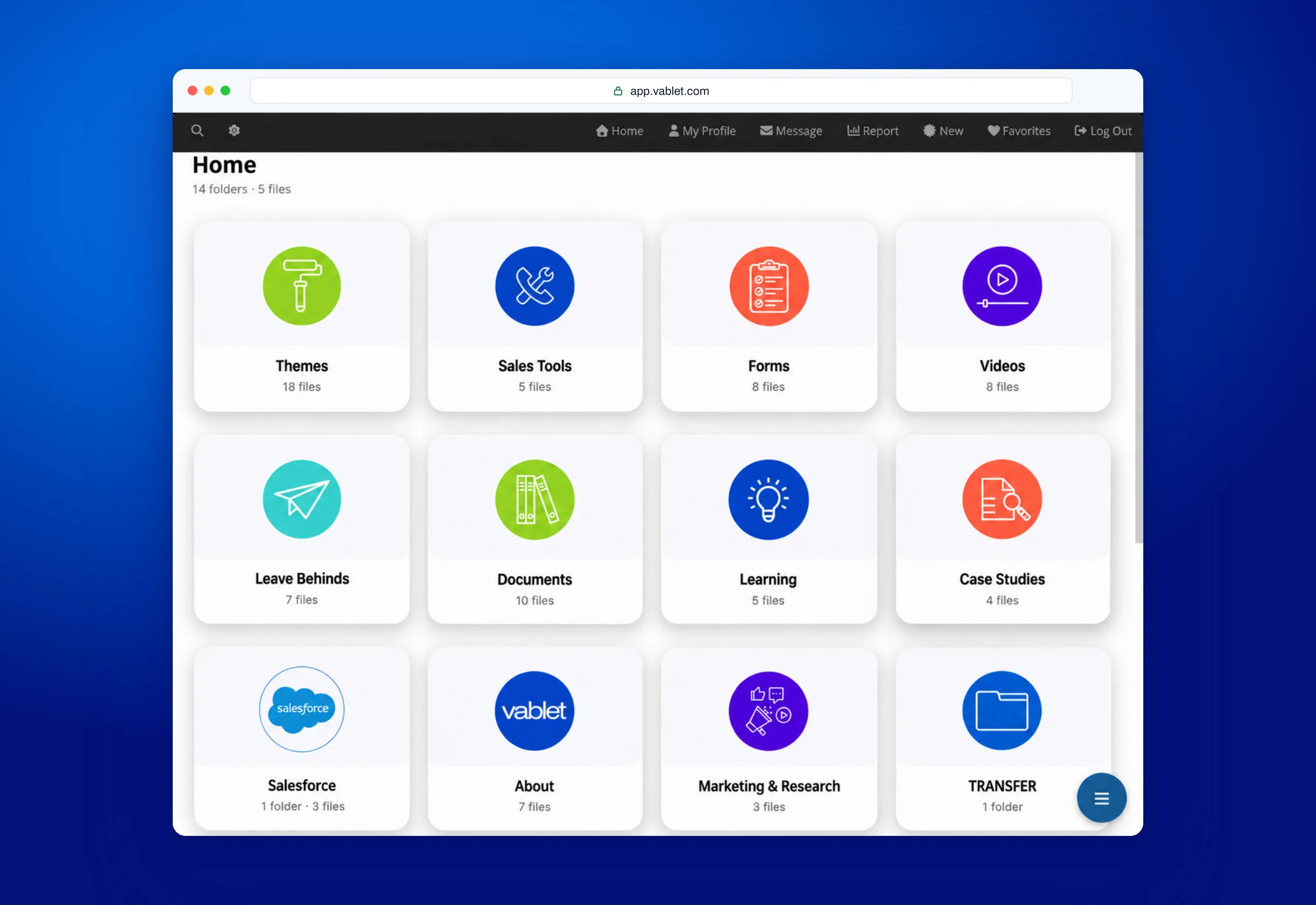This screenshot has width=1316, height=905.
Task: Open the settings gear icon
Action: click(234, 131)
